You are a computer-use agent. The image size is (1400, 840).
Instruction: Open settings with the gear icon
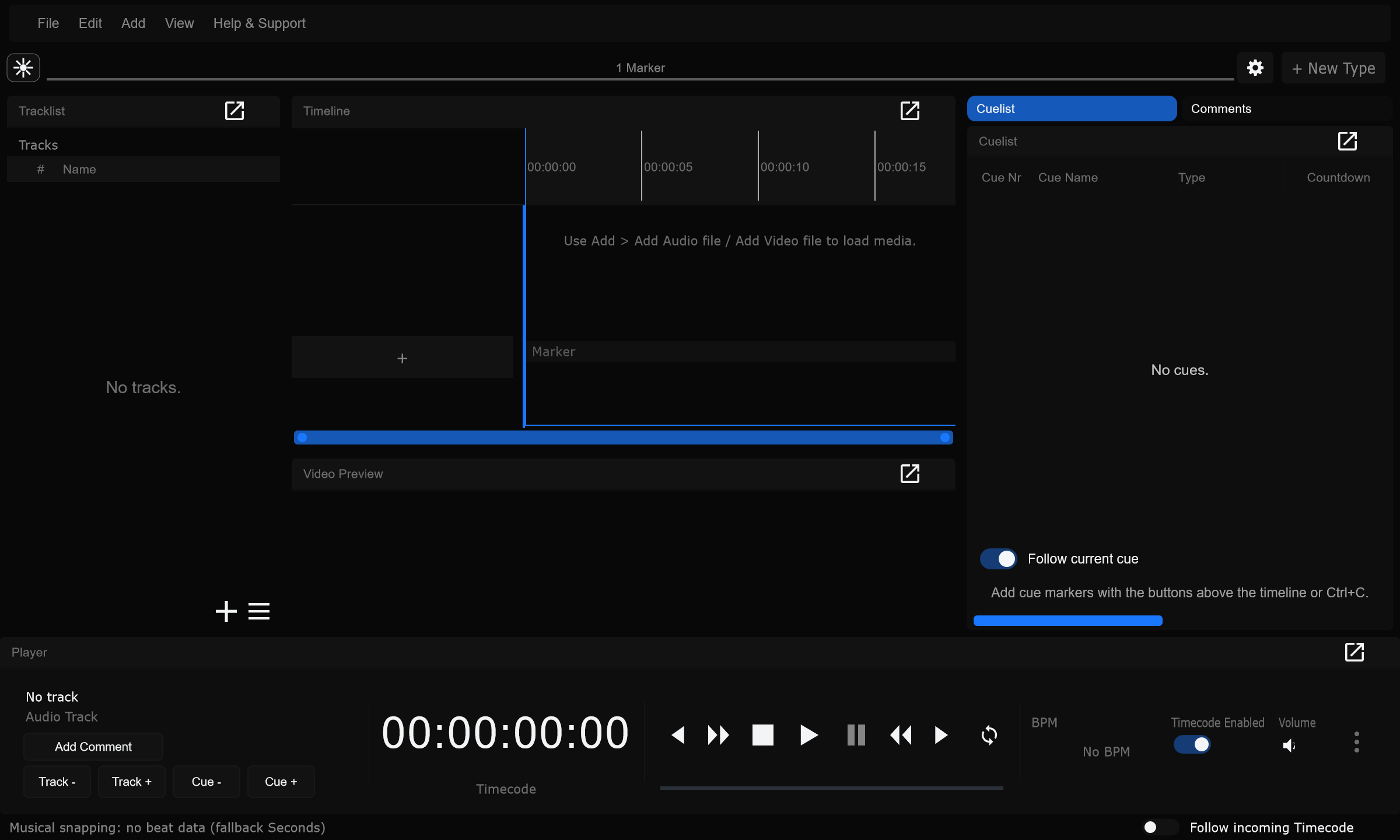coord(1255,68)
